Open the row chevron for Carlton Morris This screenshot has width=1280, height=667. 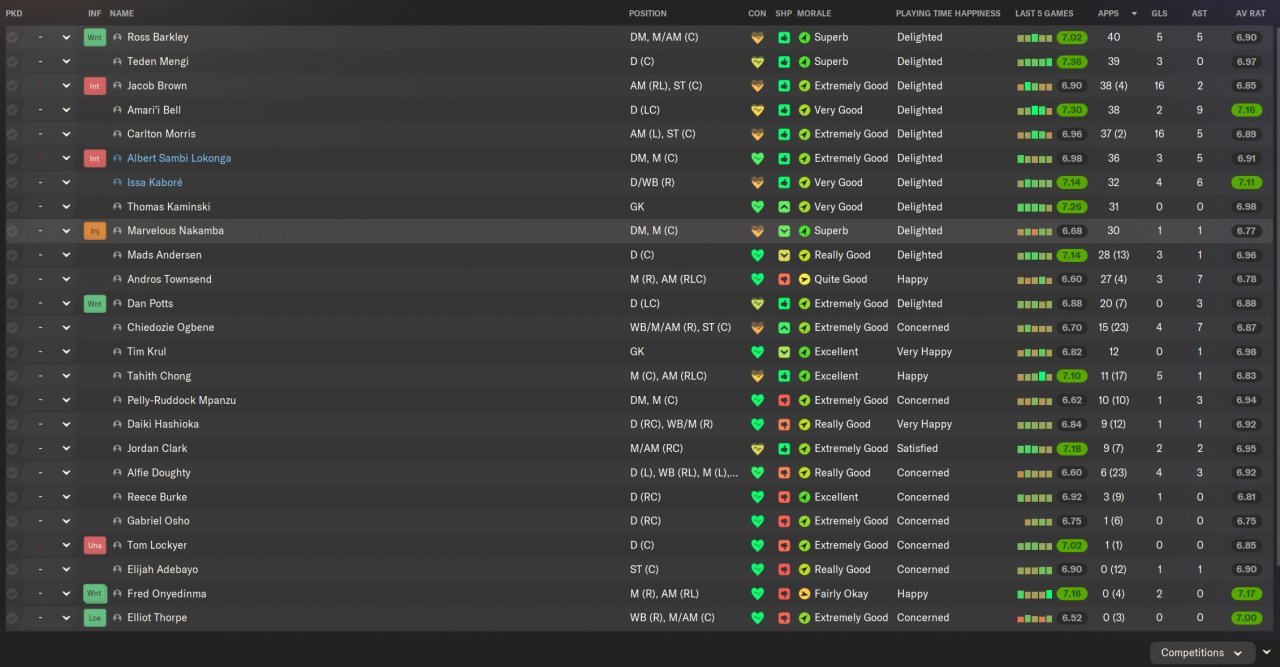66,134
